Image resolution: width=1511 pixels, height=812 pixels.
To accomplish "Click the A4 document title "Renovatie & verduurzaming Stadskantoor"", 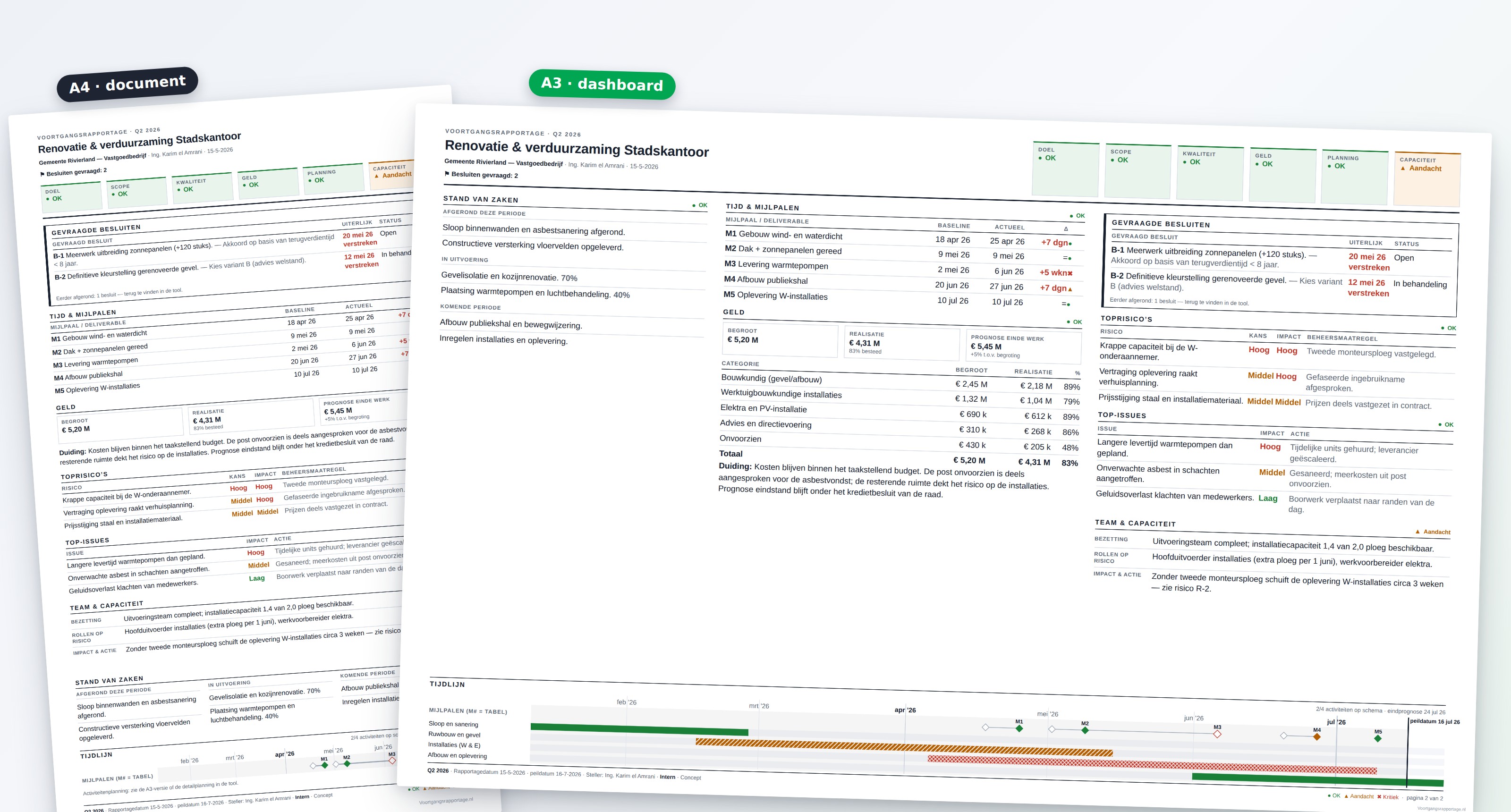I will tap(140, 143).
